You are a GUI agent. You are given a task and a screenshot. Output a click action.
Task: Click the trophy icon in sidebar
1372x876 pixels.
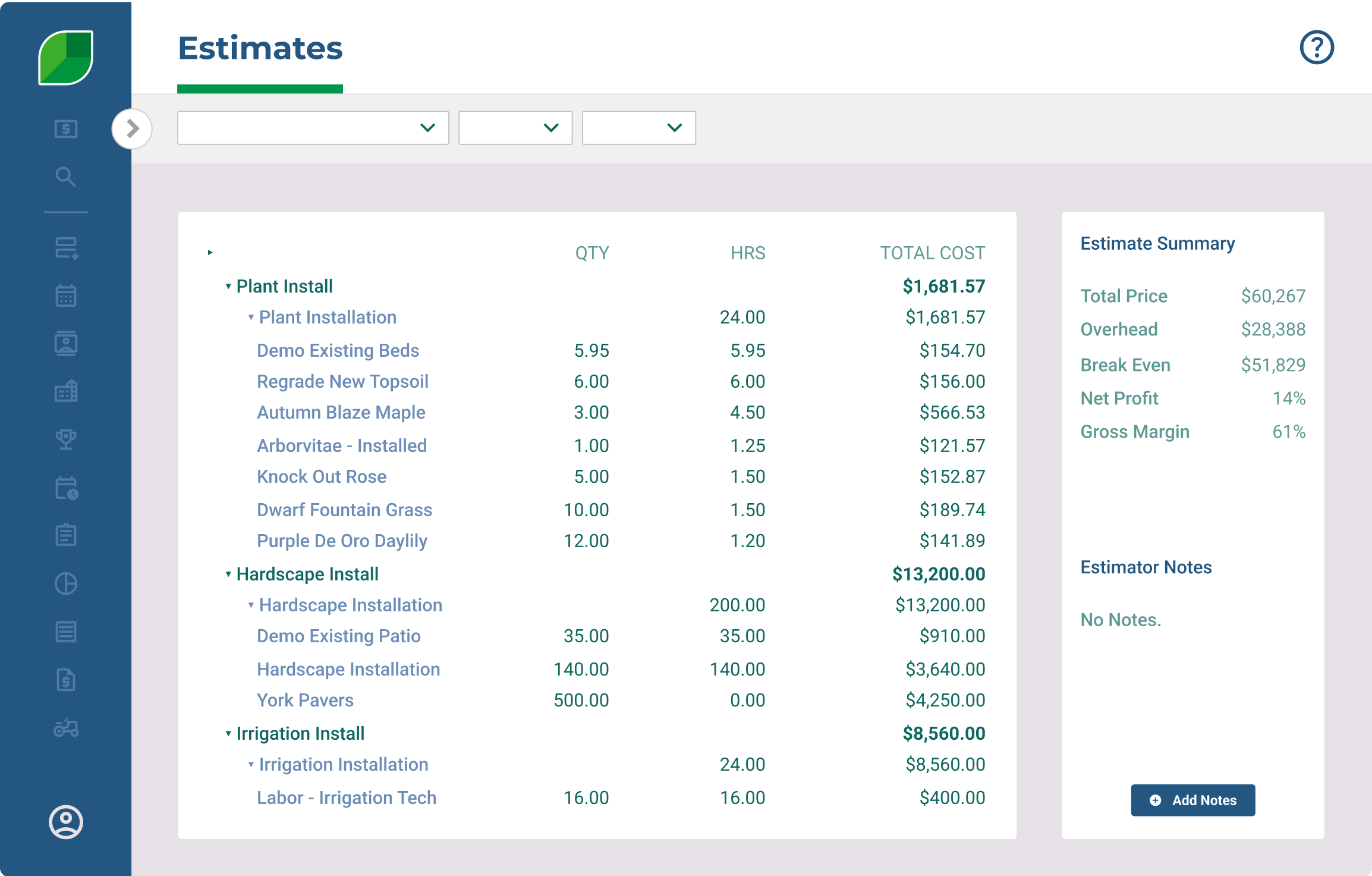(x=65, y=439)
